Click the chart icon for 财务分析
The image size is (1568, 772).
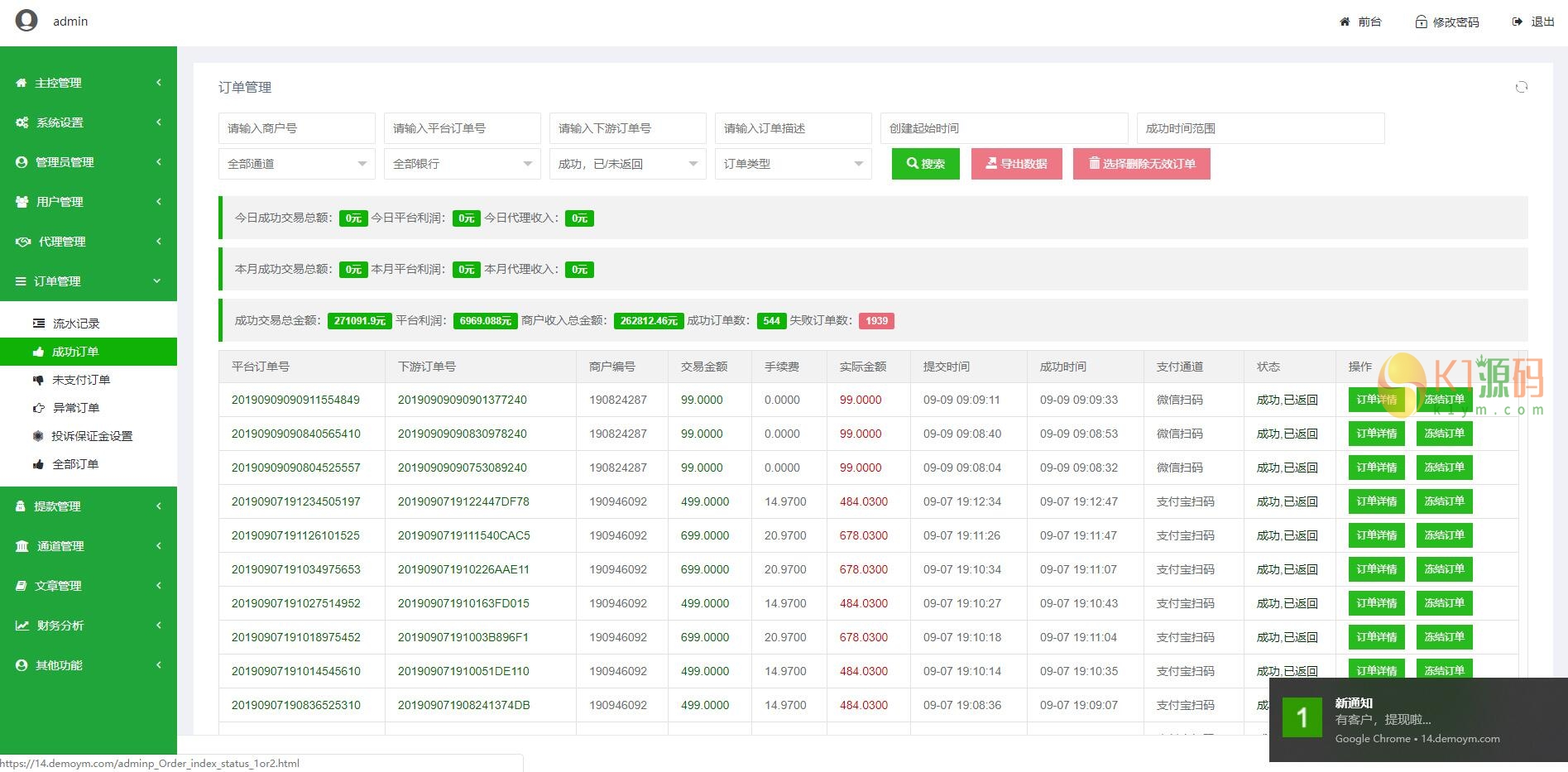point(22,626)
